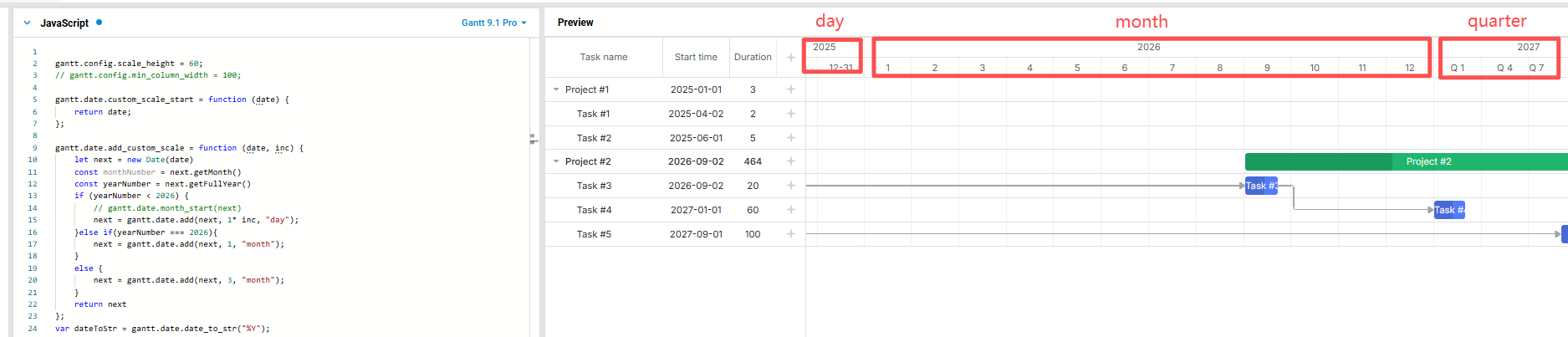1568x337 pixels.
Task: Select the blue Task #3 bar
Action: pyautogui.click(x=1261, y=186)
